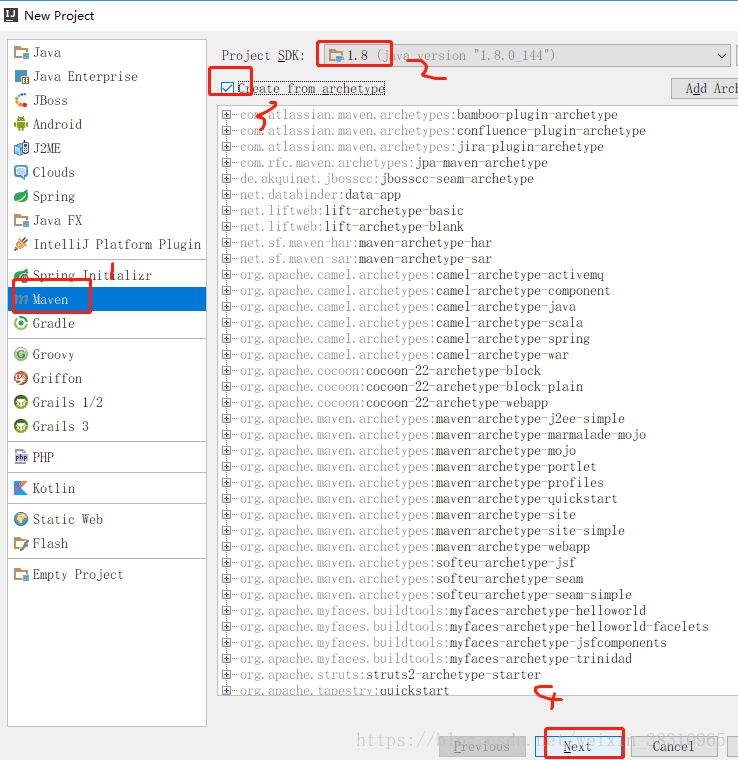Screen dimensions: 738x760
Task: Click the Next button
Action: click(578, 746)
